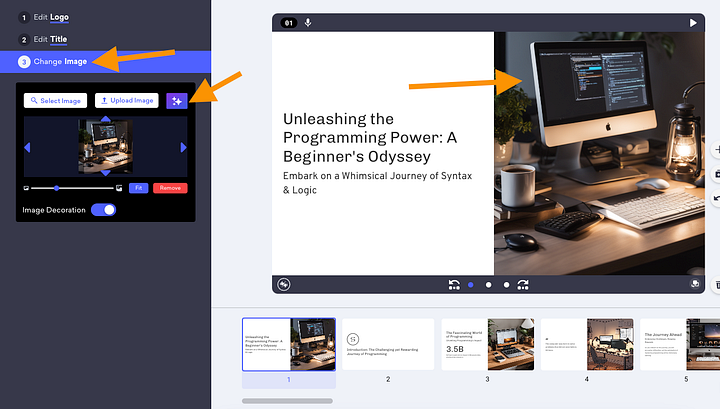Move image left with left arrow
Image resolution: width=720 pixels, height=409 pixels.
point(27,147)
